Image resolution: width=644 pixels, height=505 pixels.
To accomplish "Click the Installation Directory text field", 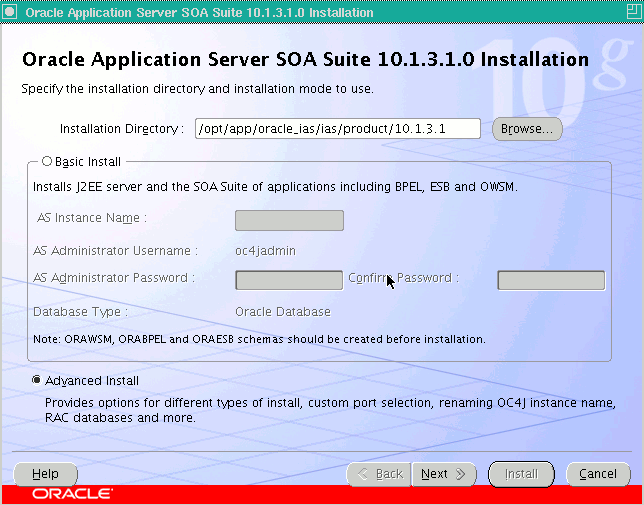I will (x=338, y=129).
